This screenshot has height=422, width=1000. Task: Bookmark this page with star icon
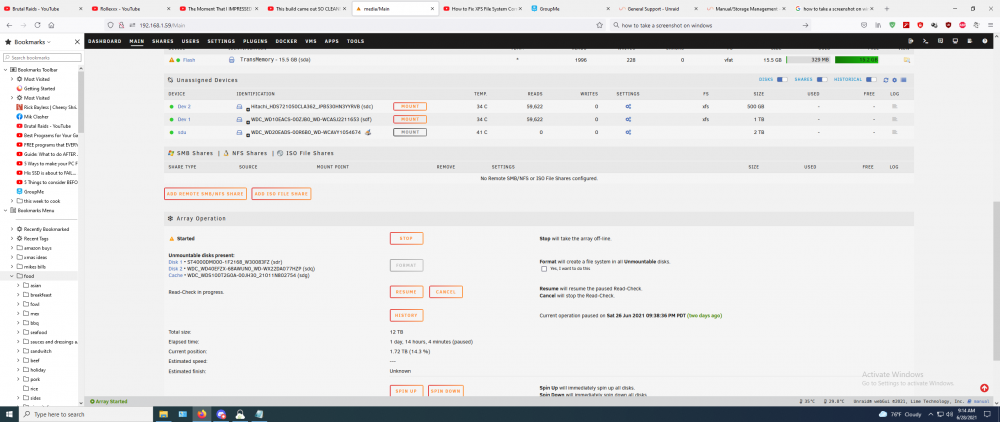pos(599,25)
